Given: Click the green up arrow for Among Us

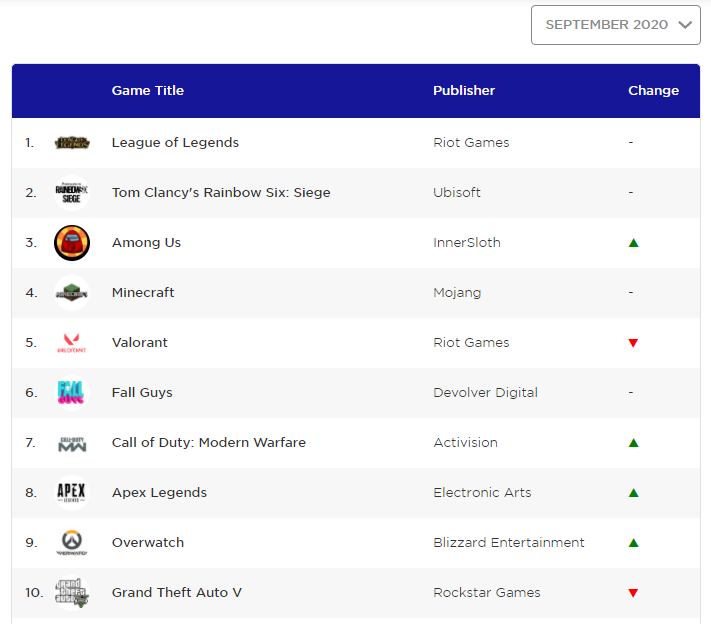Looking at the screenshot, I should tap(633, 243).
